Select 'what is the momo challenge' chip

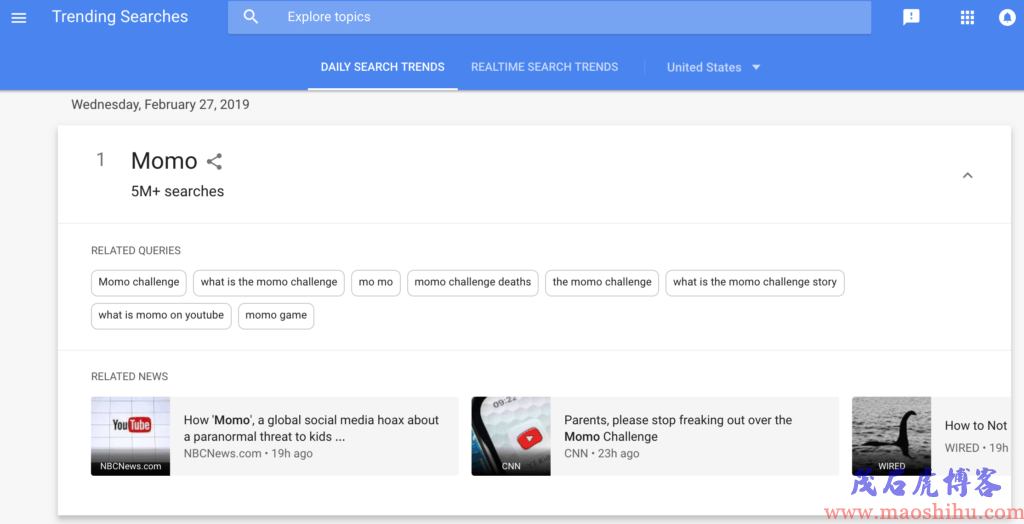point(269,282)
